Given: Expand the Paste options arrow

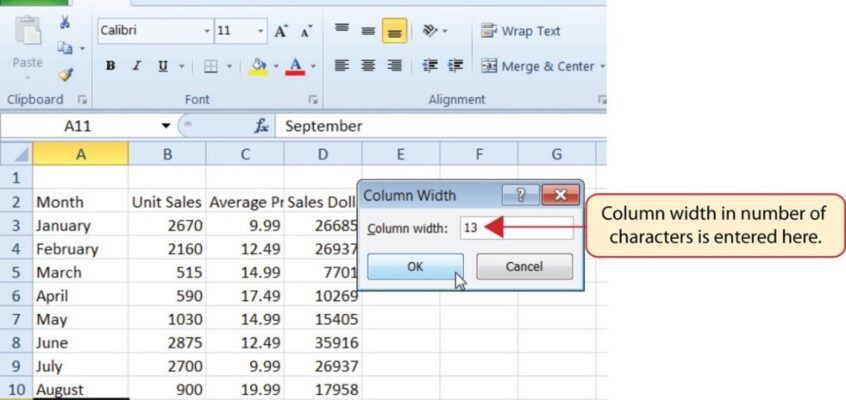Looking at the screenshot, I should coord(28,78).
